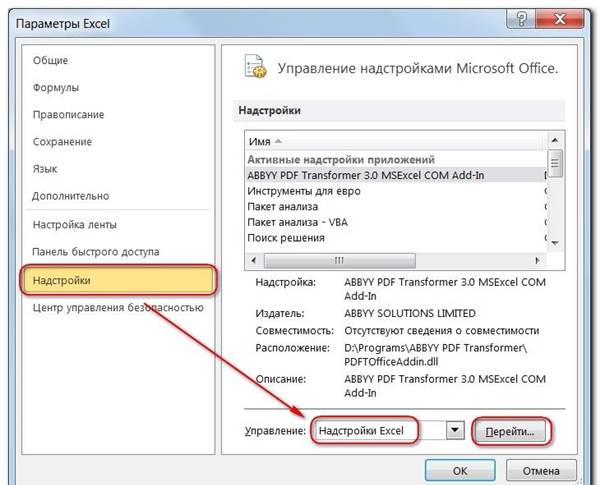
Task: Select Пакет анализа add-in row
Action: coord(396,207)
